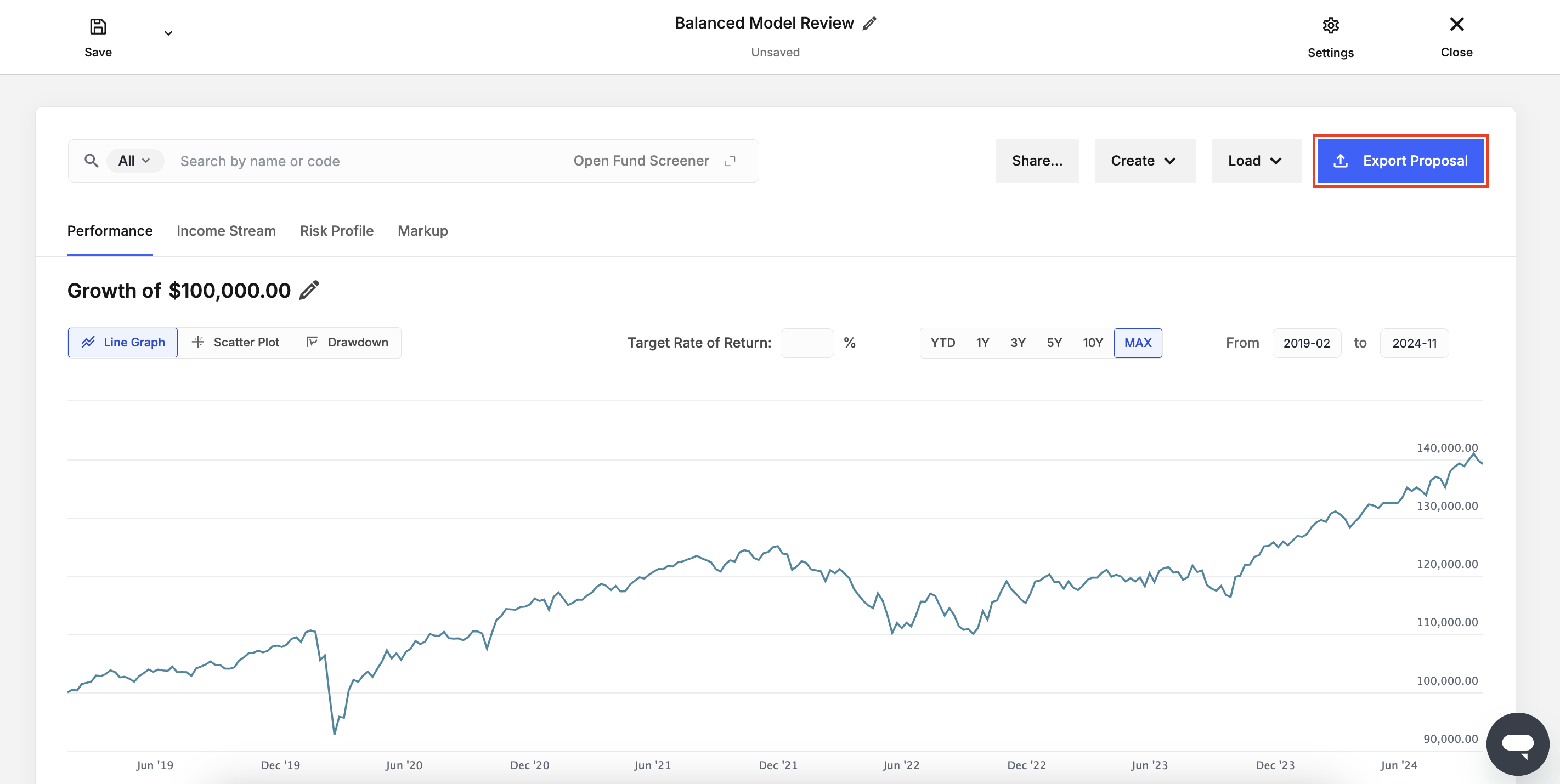Edit Growth of $100,000.00 amount pencil

pos(309,291)
